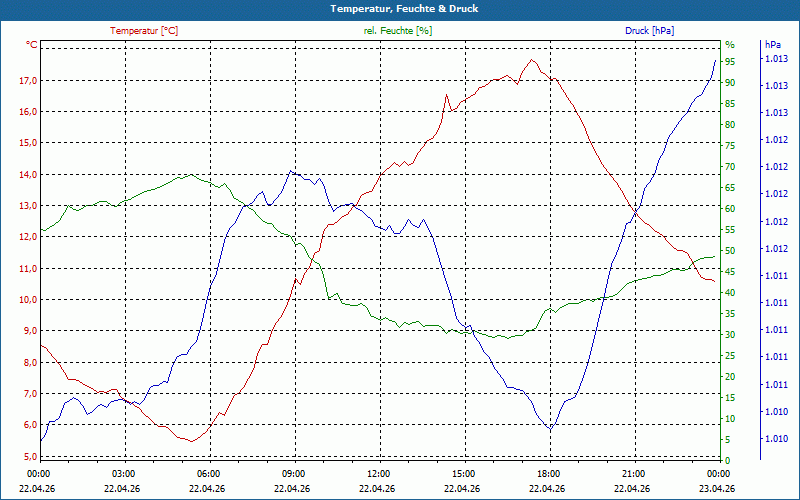Click the green 20 humidity axis value
This screenshot has height=500, width=800.
click(730, 377)
